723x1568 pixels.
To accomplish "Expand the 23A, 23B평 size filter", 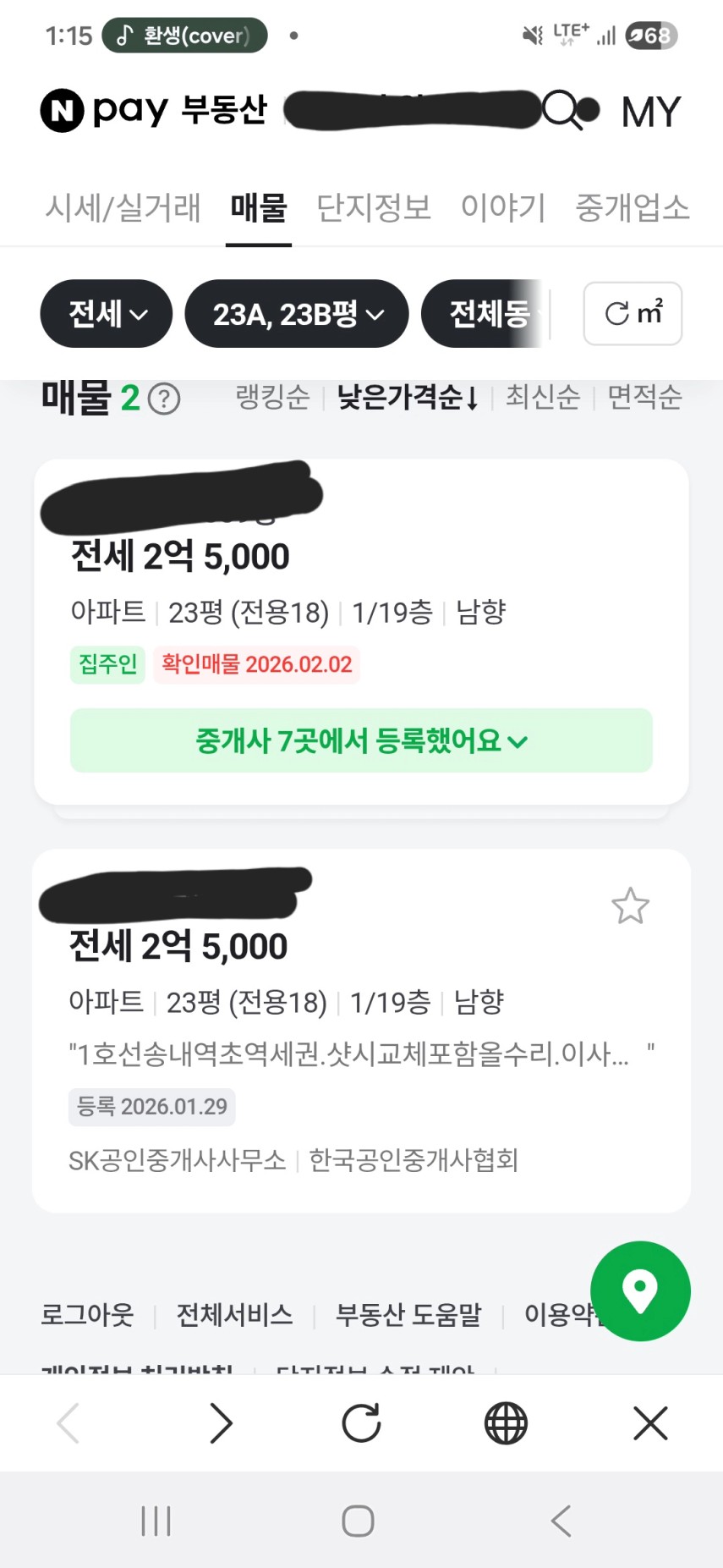I will [297, 314].
